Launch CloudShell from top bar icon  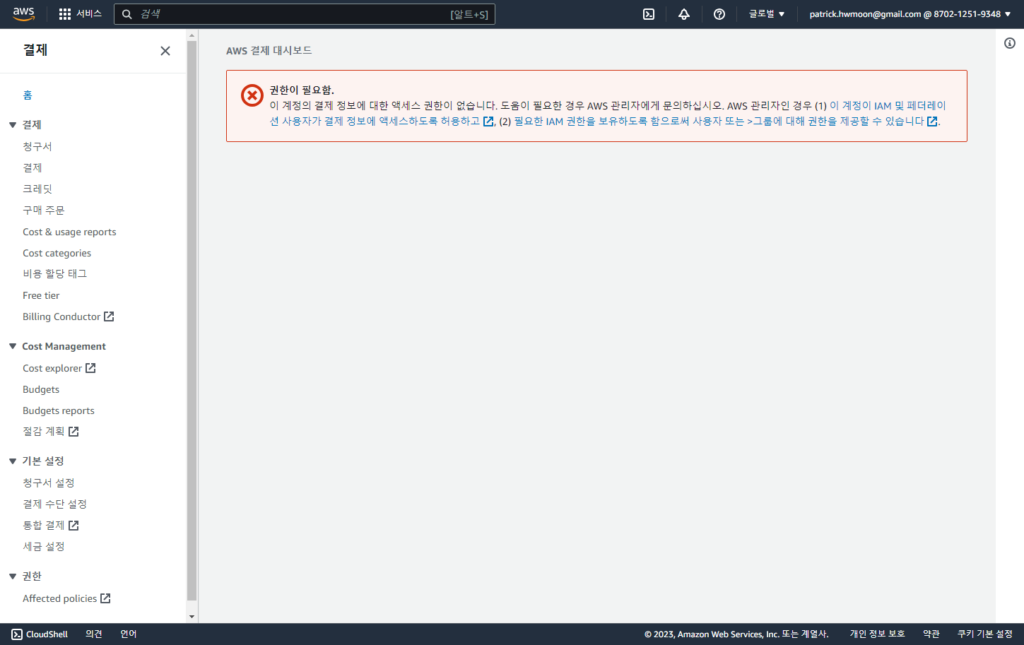pyautogui.click(x=648, y=14)
